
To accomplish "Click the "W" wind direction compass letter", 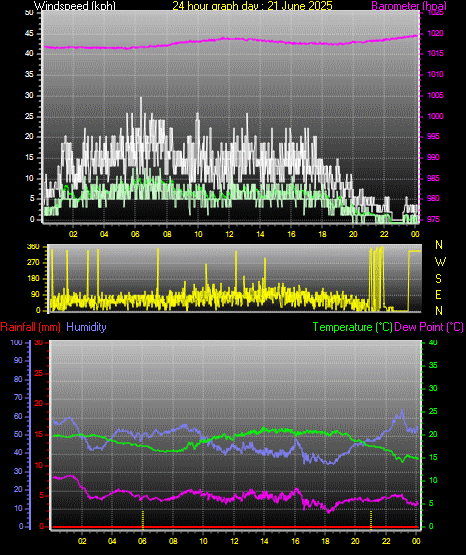I will (x=440, y=262).
